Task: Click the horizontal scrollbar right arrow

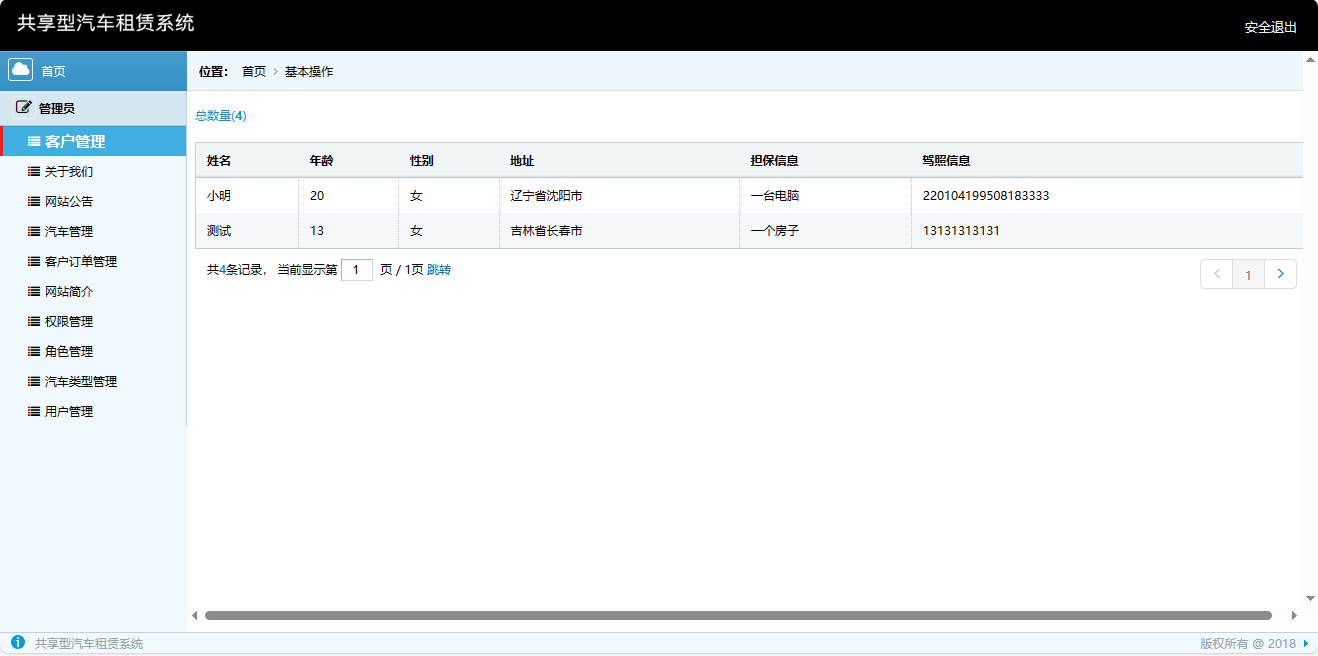Action: pyautogui.click(x=1294, y=615)
